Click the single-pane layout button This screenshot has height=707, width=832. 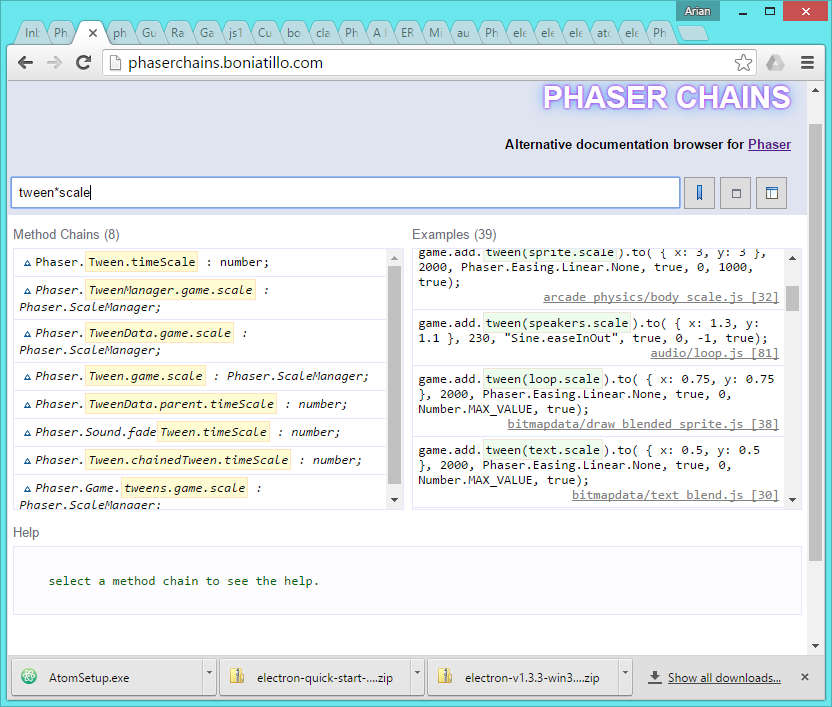[735, 193]
